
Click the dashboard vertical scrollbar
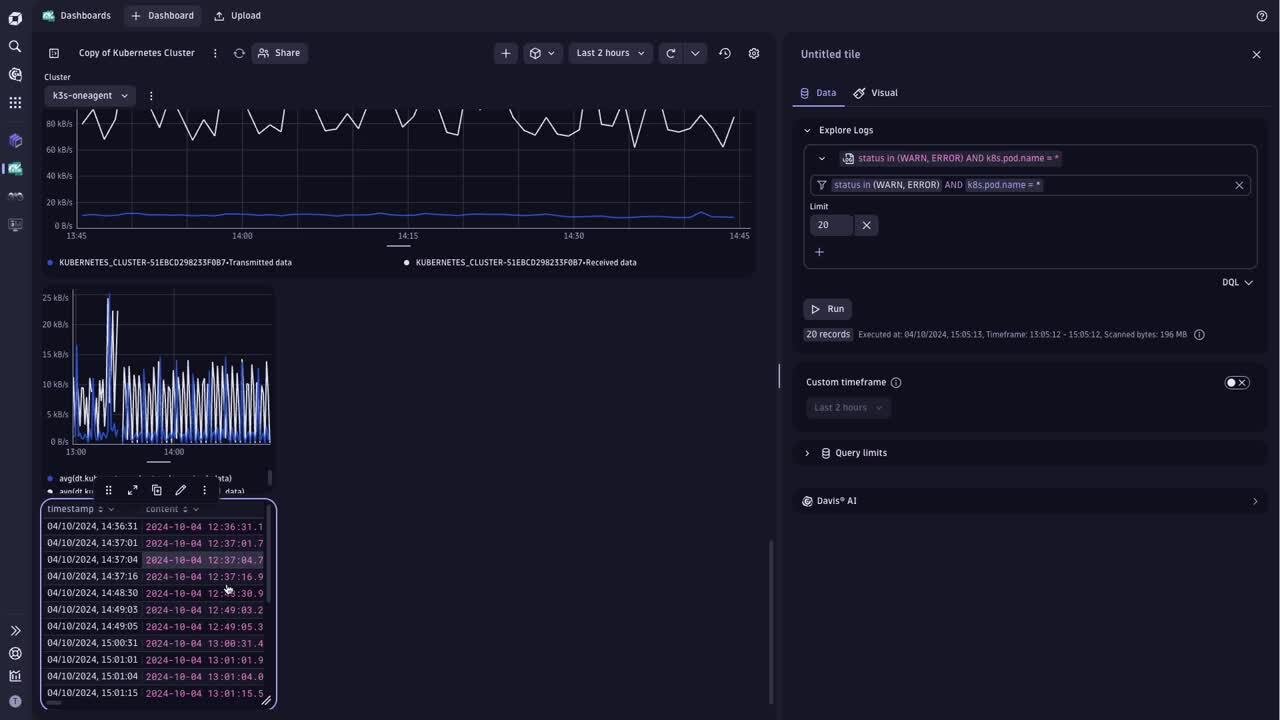pyautogui.click(x=770, y=622)
